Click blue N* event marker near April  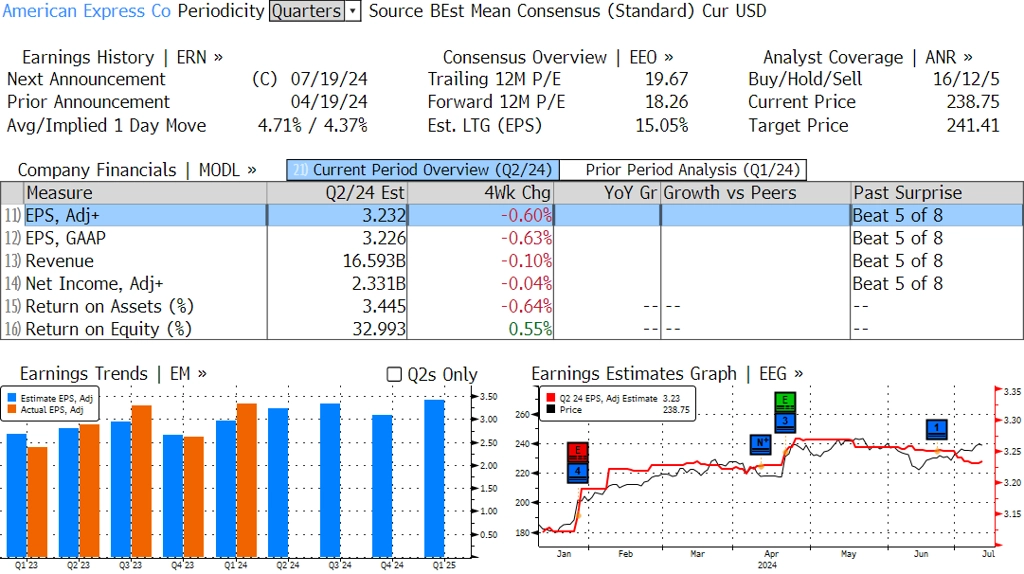coord(761,444)
